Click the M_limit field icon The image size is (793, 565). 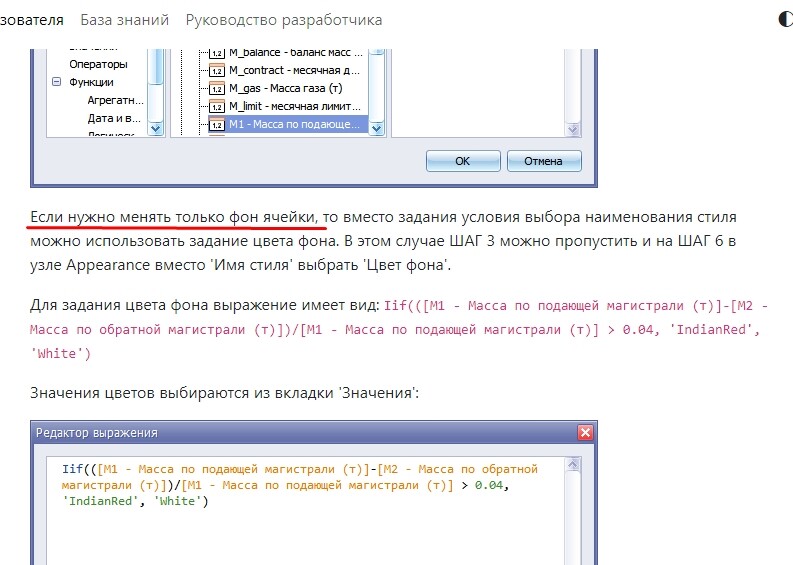pyautogui.click(x=216, y=106)
